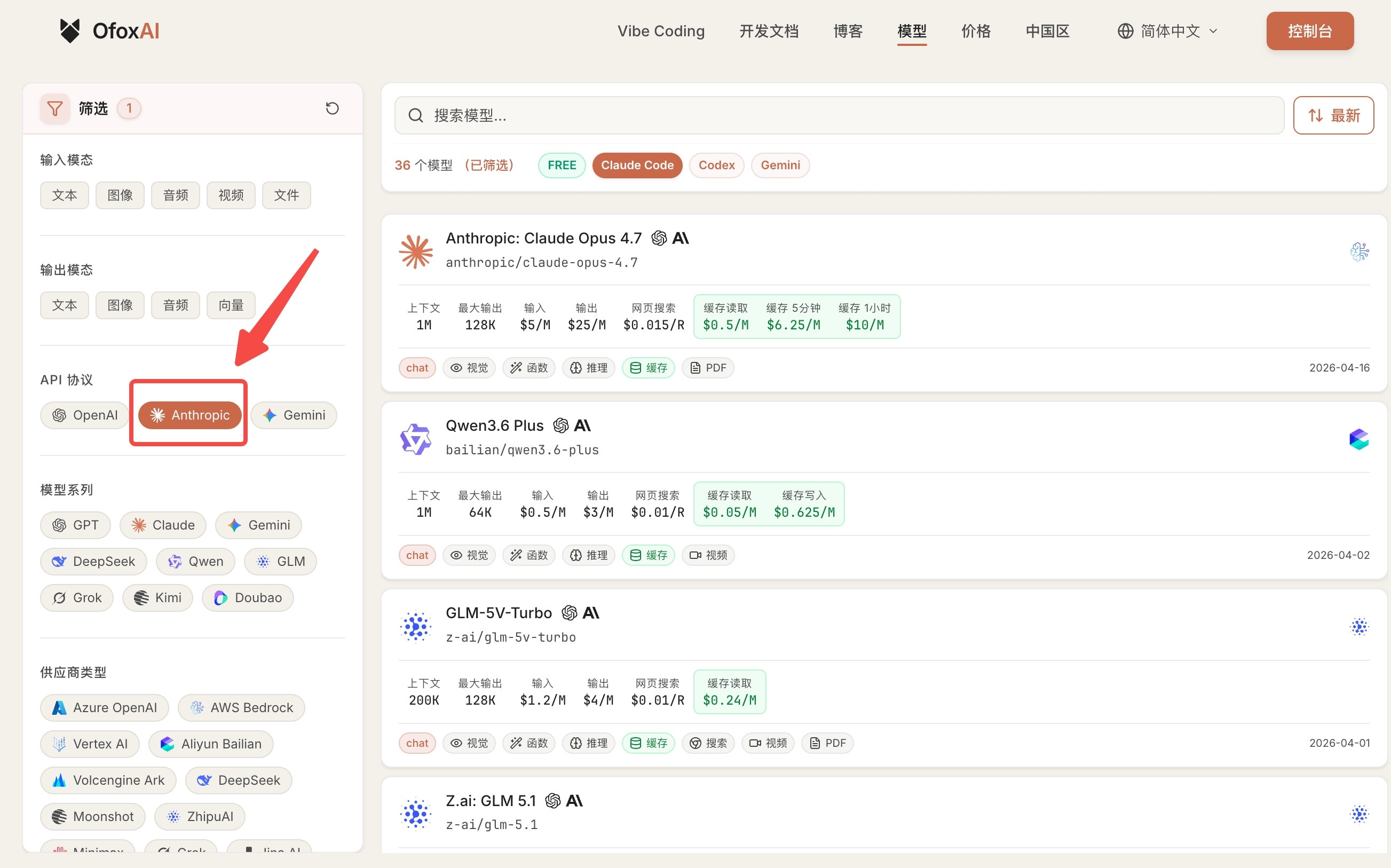Click Aliyun Bailian provider icon on Qwen3.6 row
This screenshot has height=868, width=1391.
[1360, 439]
